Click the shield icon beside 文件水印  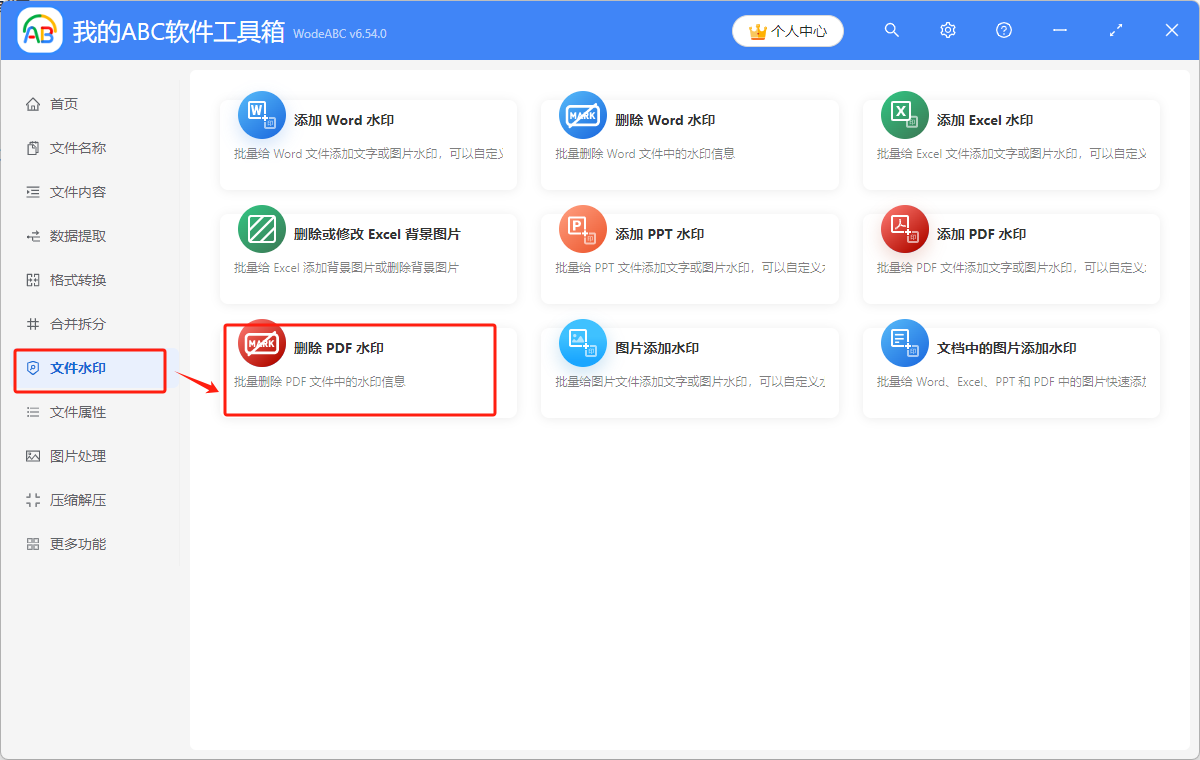click(x=33, y=368)
